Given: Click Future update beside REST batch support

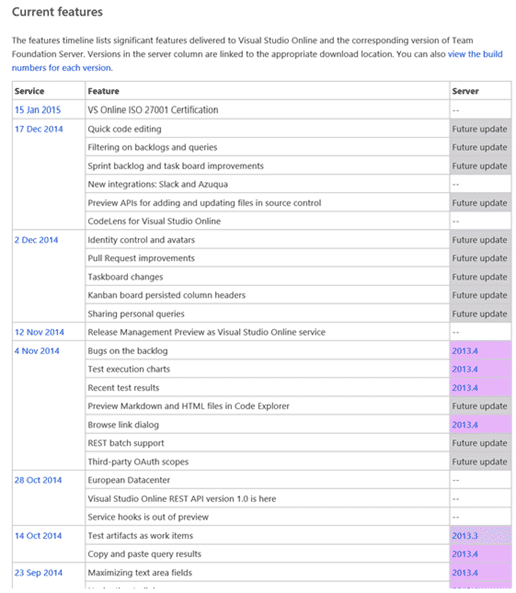Looking at the screenshot, I should pos(479,443).
